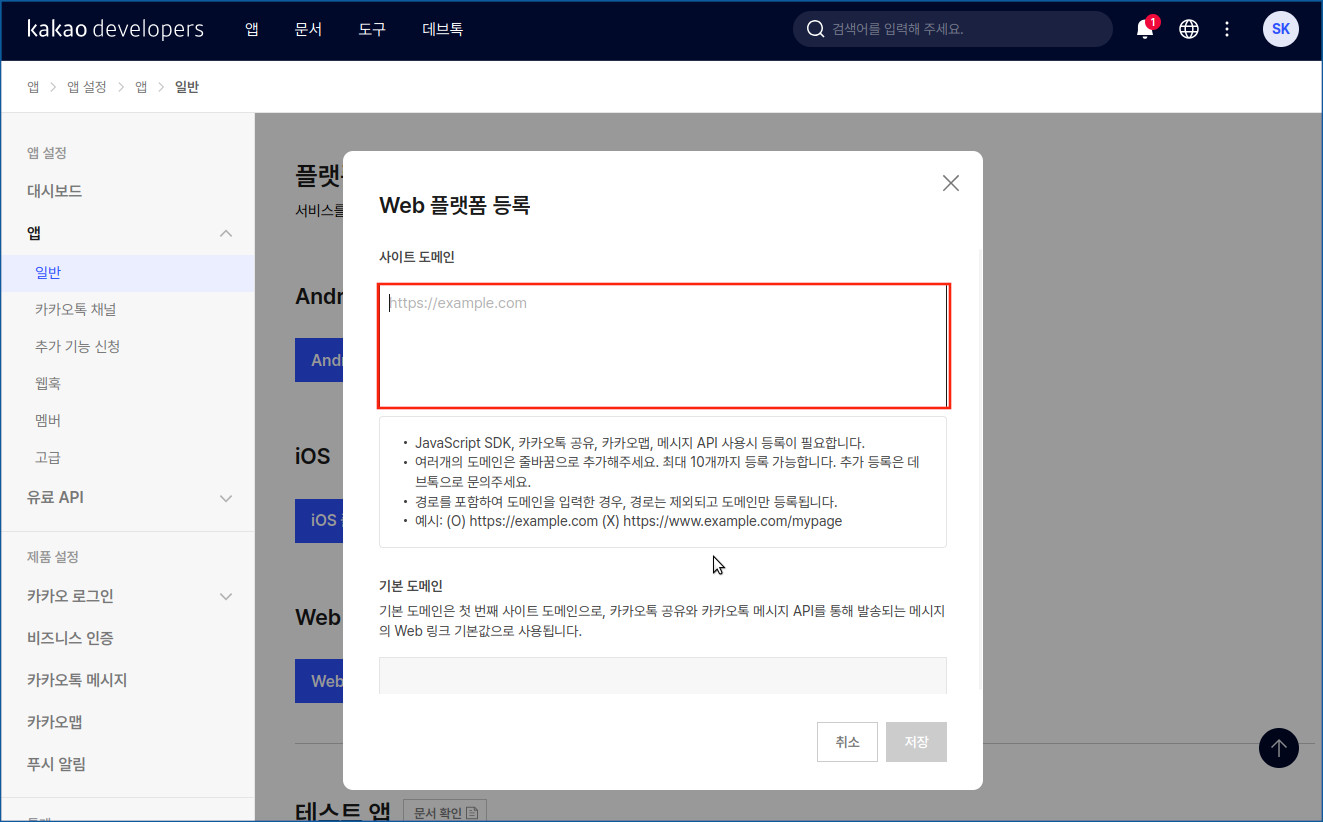Select 카카오톡 채널 in the sidebar
The image size is (1323, 822).
(76, 309)
